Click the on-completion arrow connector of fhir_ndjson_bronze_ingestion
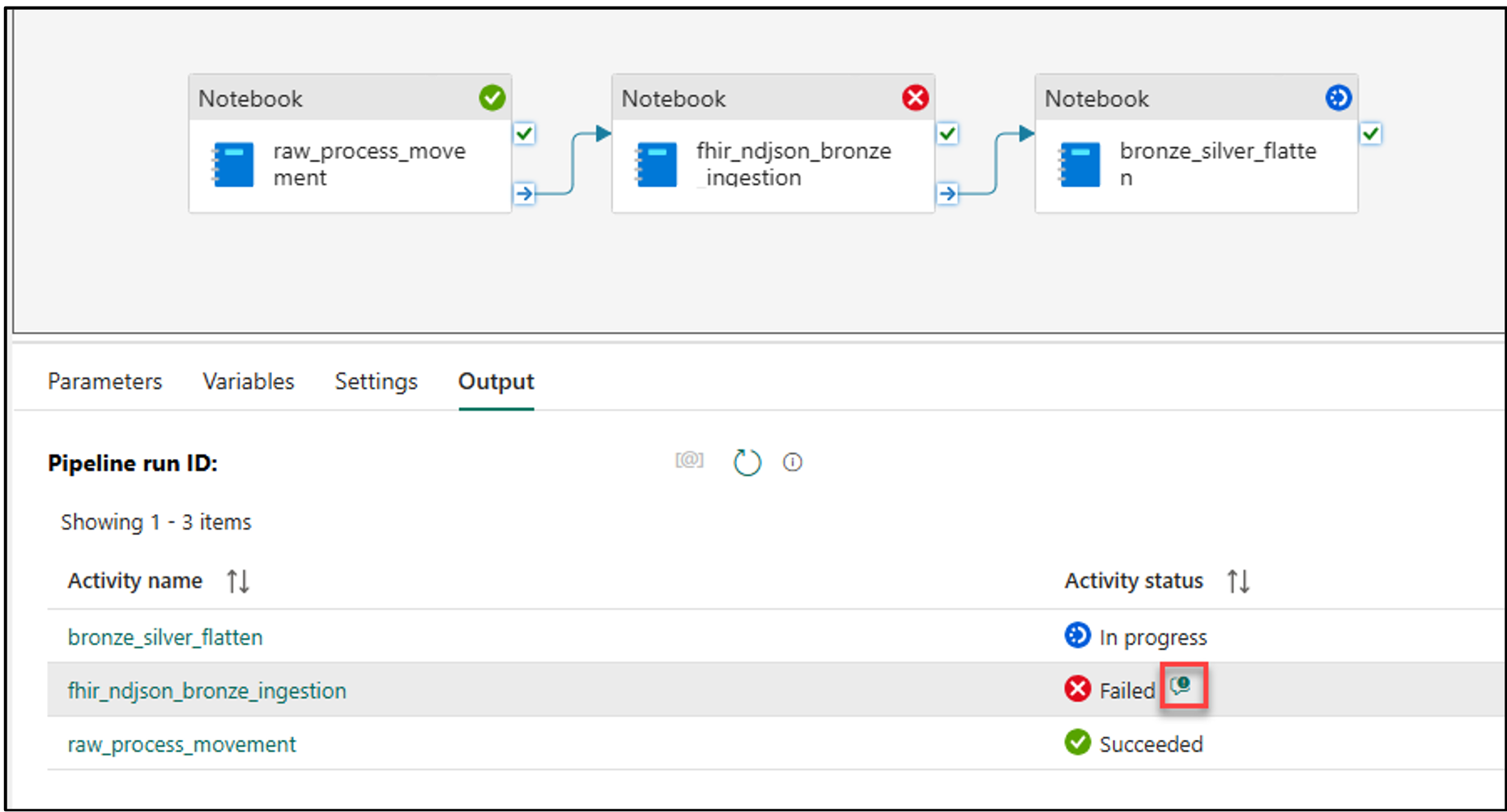 [947, 193]
